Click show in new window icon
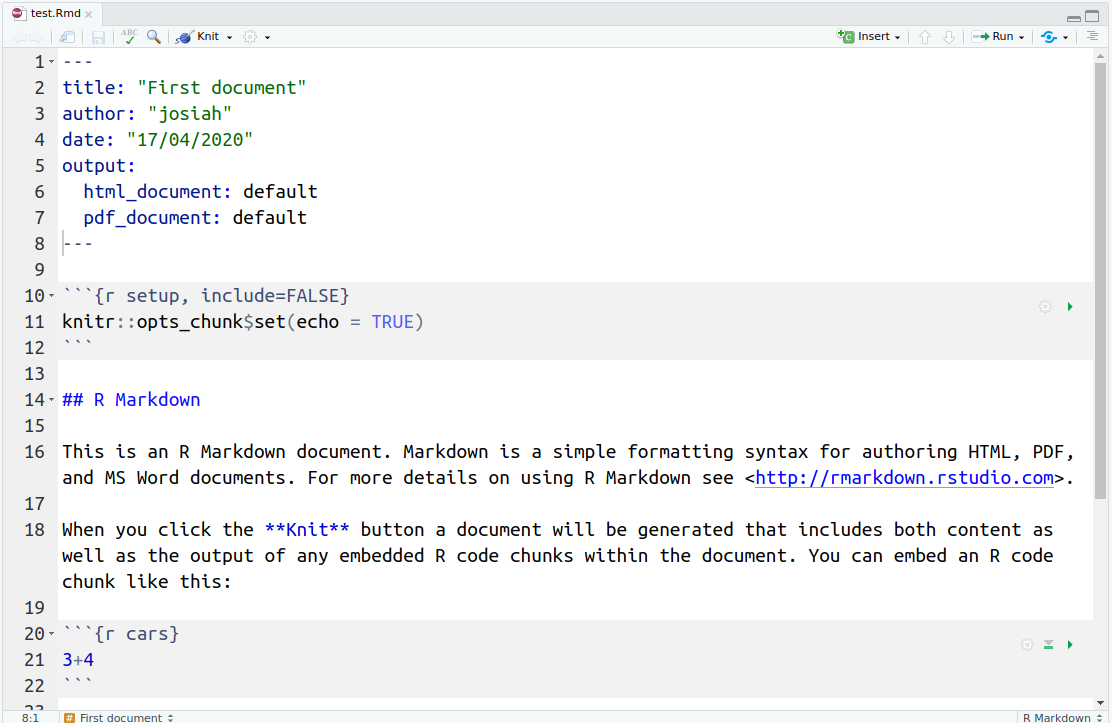 67,37
